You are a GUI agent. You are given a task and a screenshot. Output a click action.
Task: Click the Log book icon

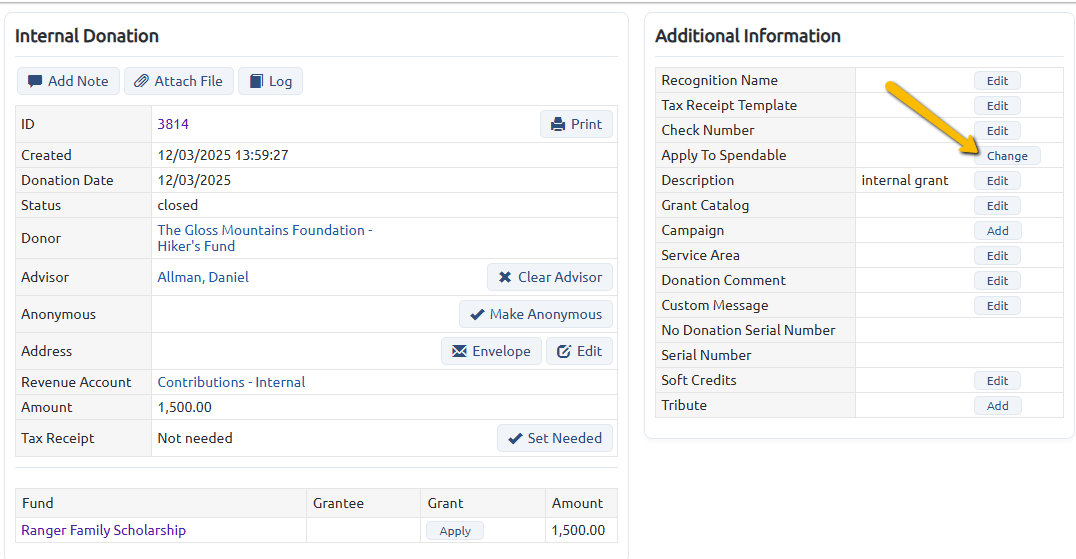coord(256,81)
